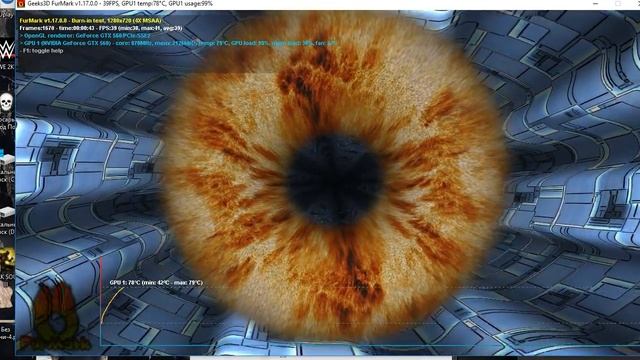
Task: Minimize the FurMark window
Action: tap(595, 4)
